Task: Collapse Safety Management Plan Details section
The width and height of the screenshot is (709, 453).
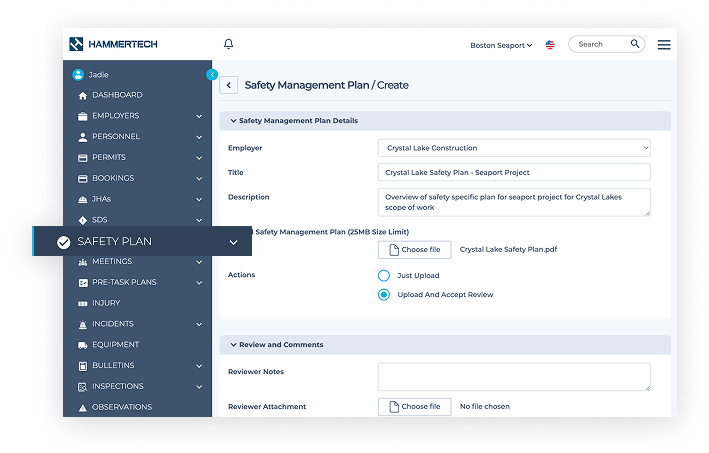Action: [x=233, y=121]
